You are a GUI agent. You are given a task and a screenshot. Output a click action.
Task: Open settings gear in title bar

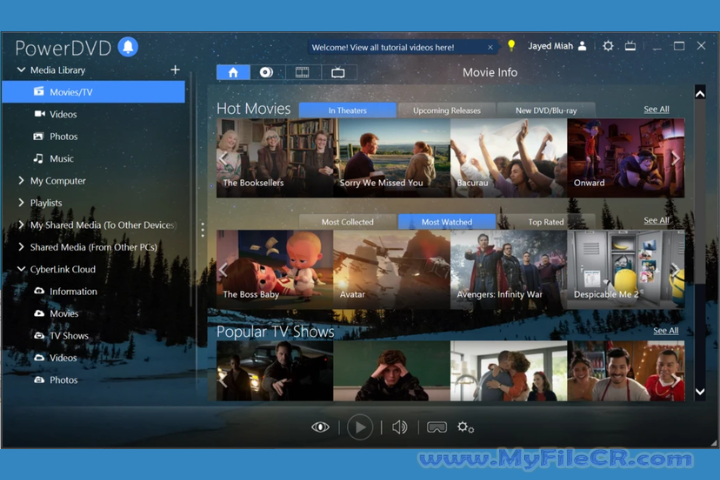click(x=608, y=46)
